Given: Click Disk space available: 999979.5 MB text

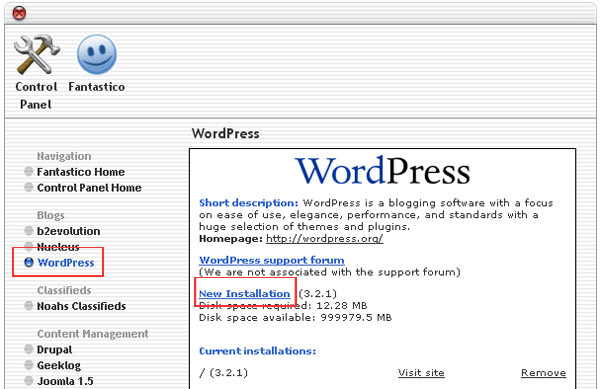Looking at the screenshot, I should point(295,317).
